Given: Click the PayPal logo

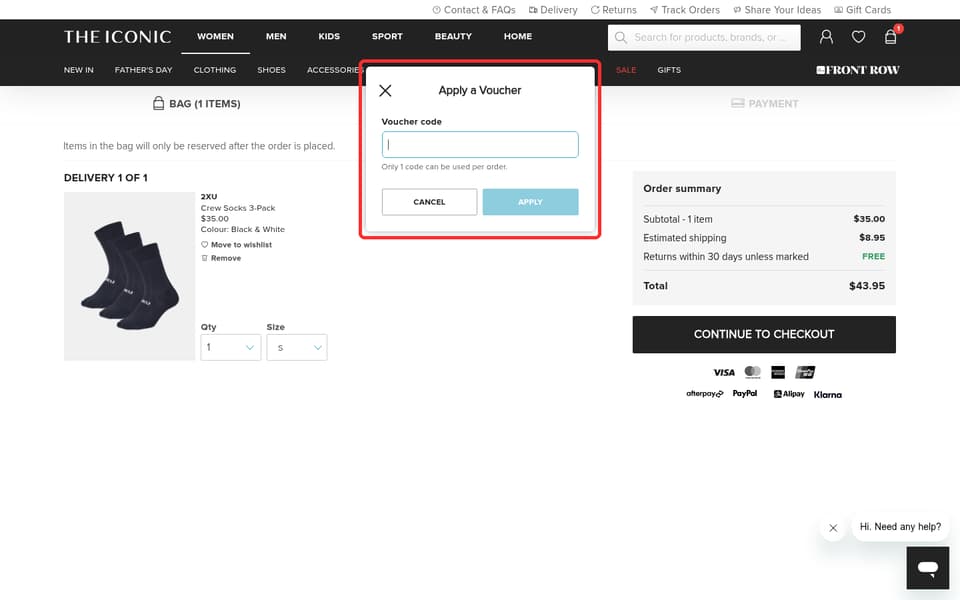Looking at the screenshot, I should 744,394.
